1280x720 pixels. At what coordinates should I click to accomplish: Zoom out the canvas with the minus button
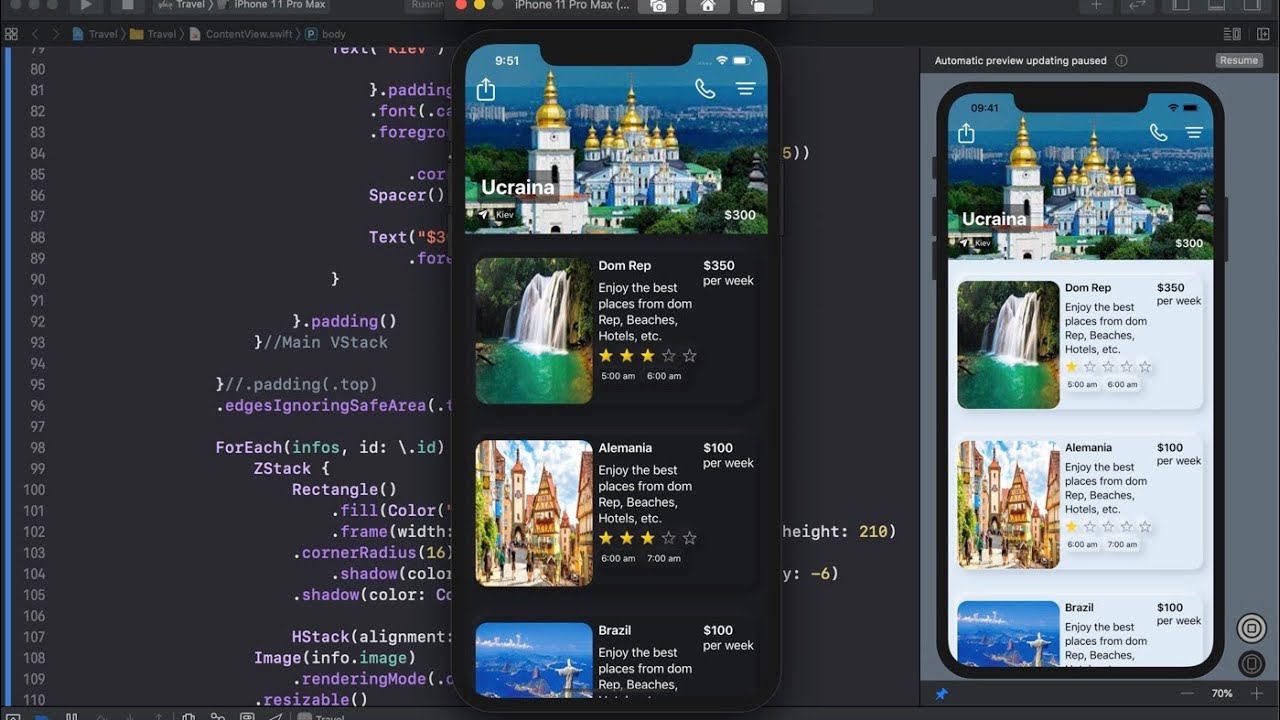1187,693
